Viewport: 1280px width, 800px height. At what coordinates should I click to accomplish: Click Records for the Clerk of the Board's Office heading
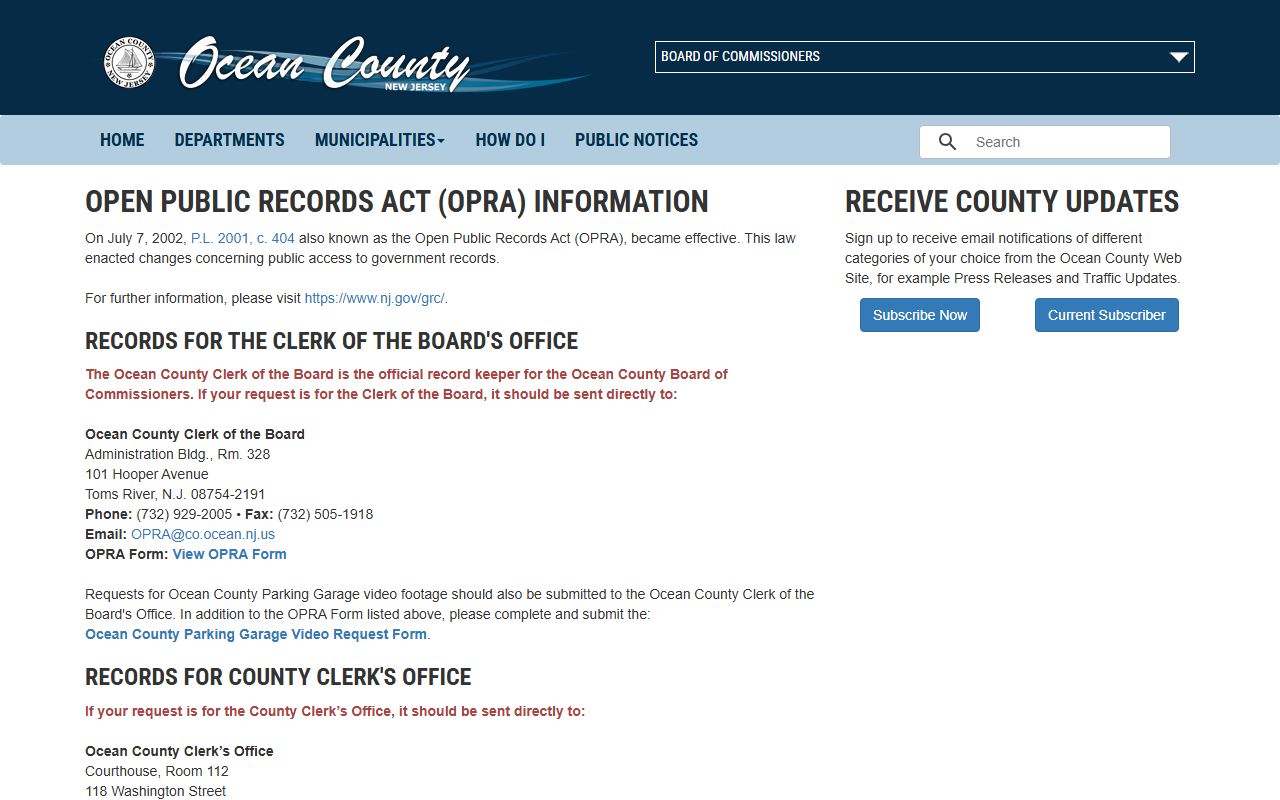(x=331, y=341)
